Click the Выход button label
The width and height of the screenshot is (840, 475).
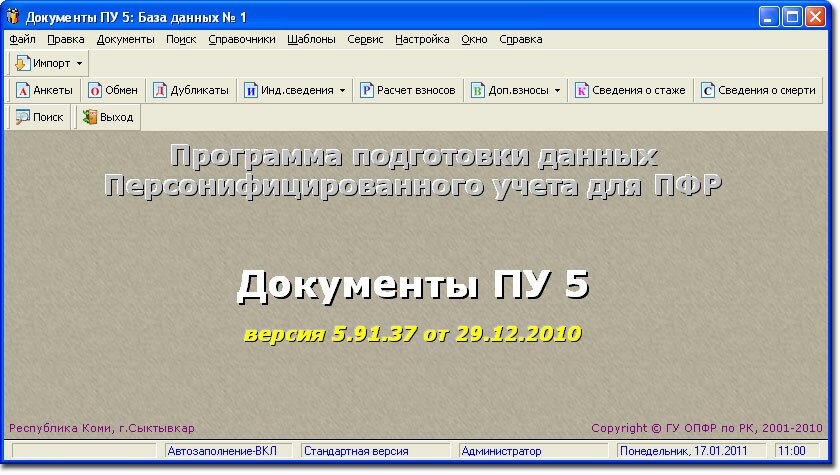point(116,117)
